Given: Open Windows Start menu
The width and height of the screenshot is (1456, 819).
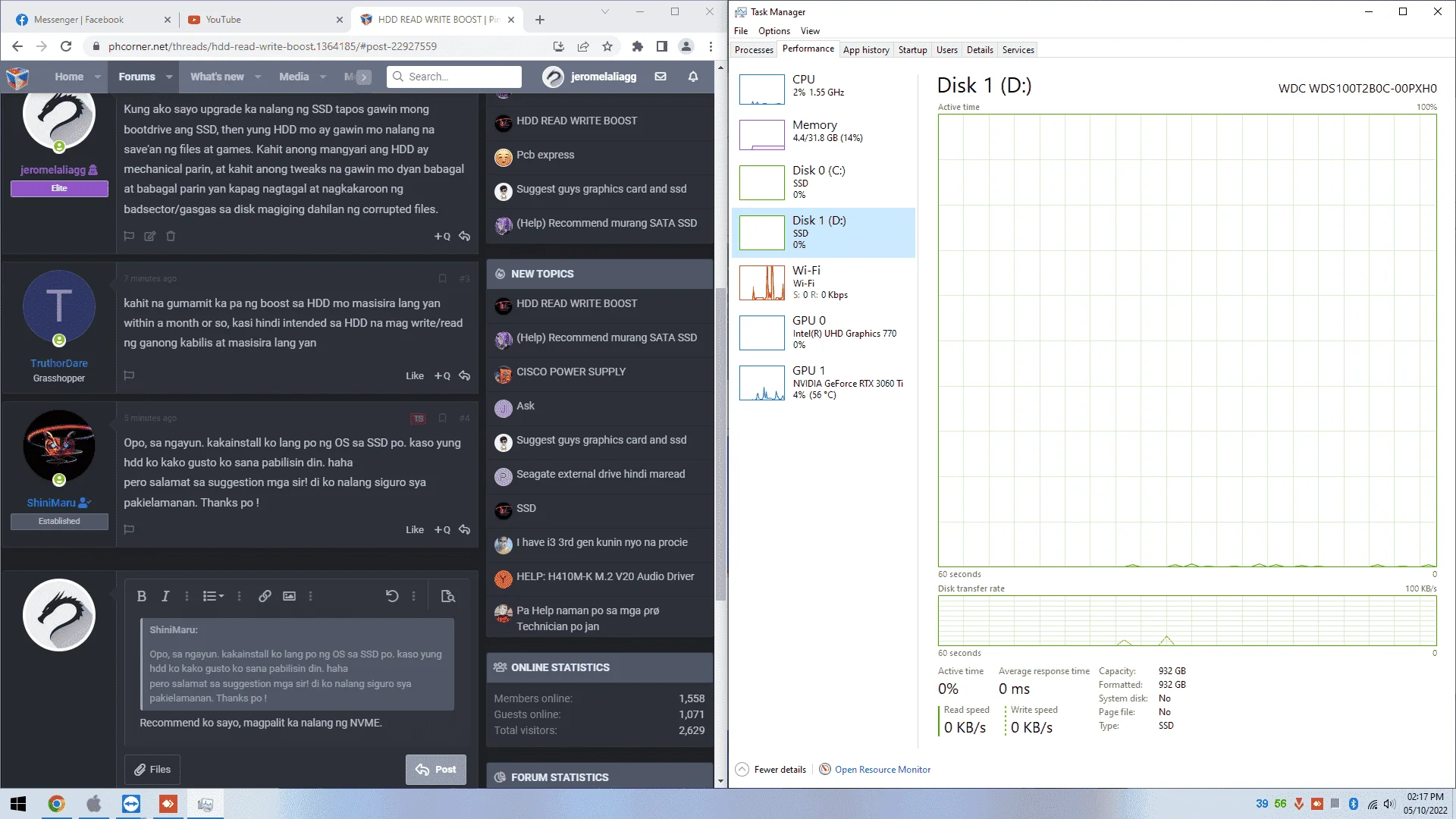Looking at the screenshot, I should 18,804.
